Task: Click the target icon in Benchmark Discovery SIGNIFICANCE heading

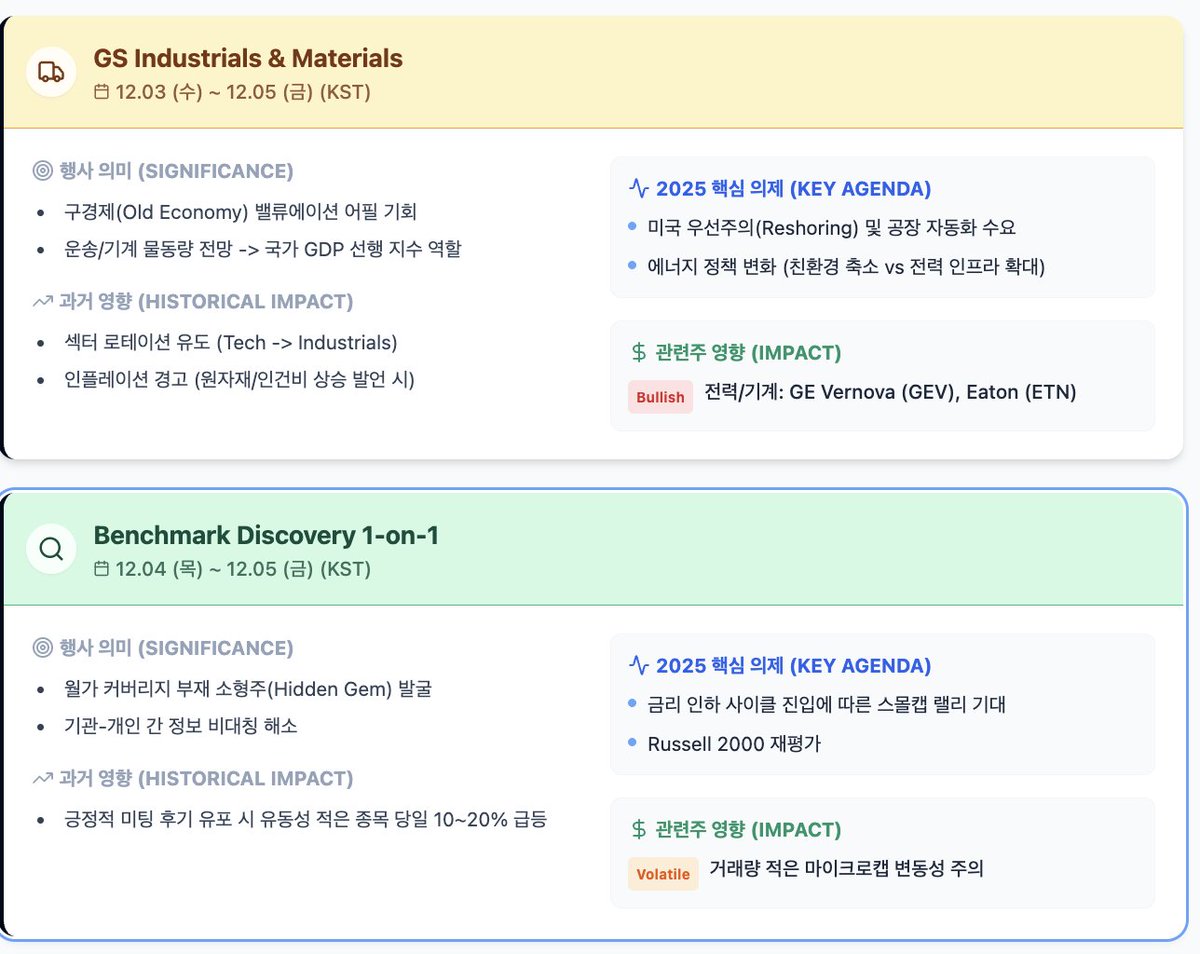Action: tap(41, 648)
